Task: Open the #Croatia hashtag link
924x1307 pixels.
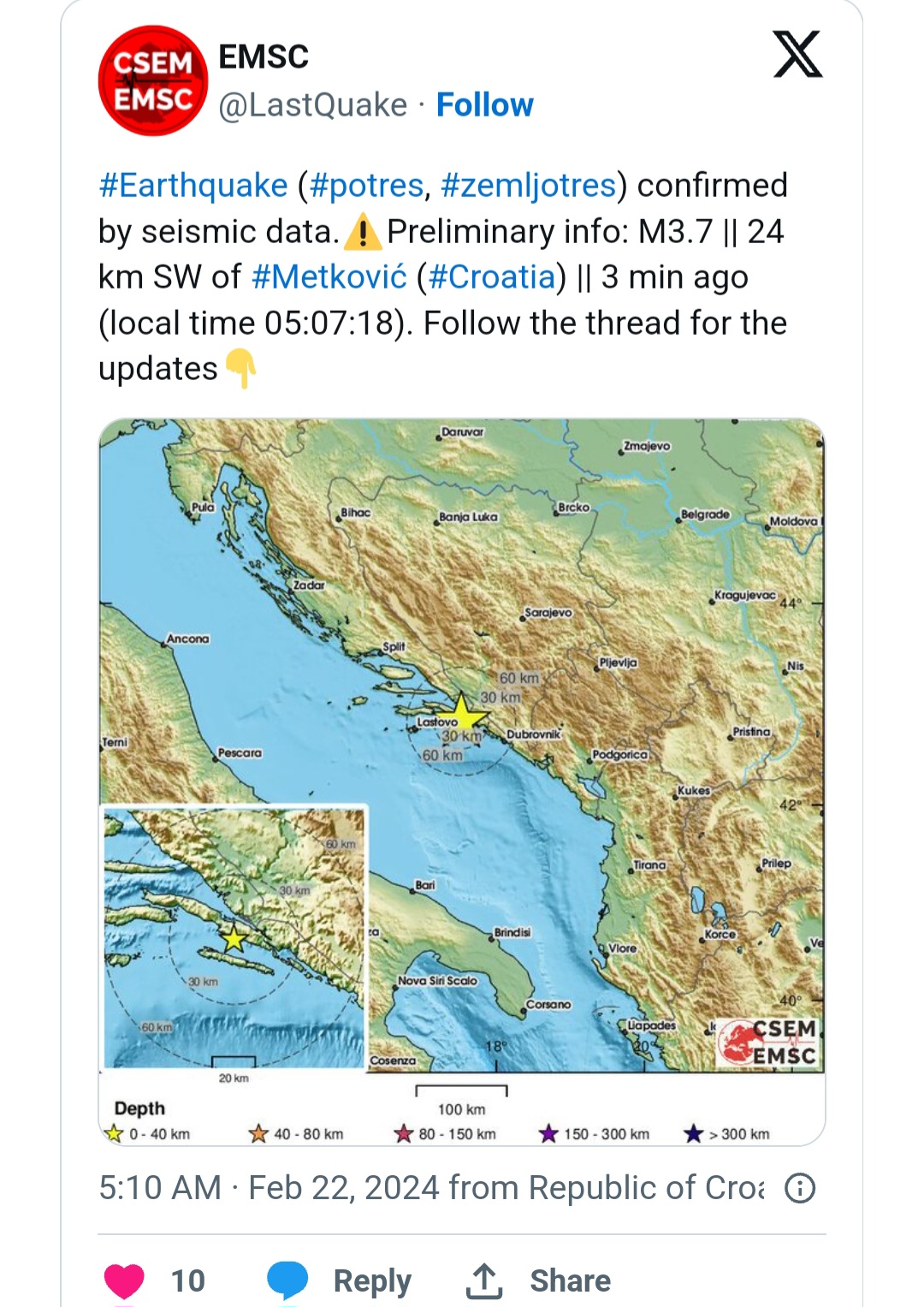Action: pos(492,277)
